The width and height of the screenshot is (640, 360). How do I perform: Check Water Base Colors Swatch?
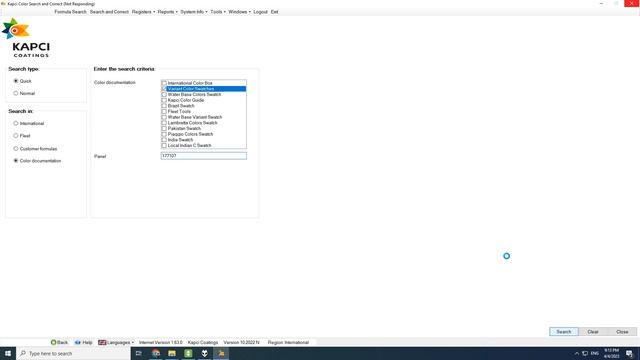[x=164, y=94]
